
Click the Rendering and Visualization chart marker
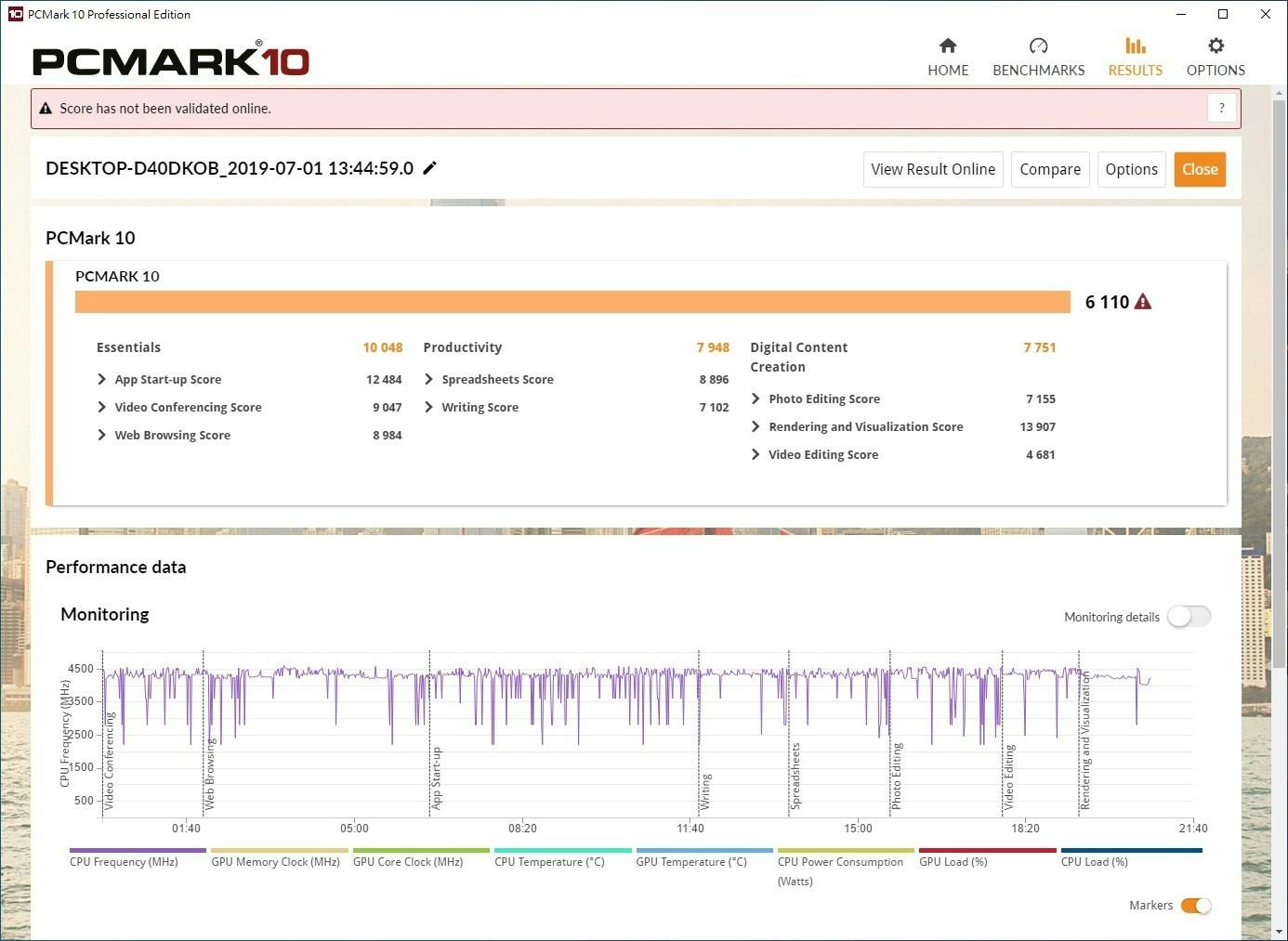[x=1085, y=741]
